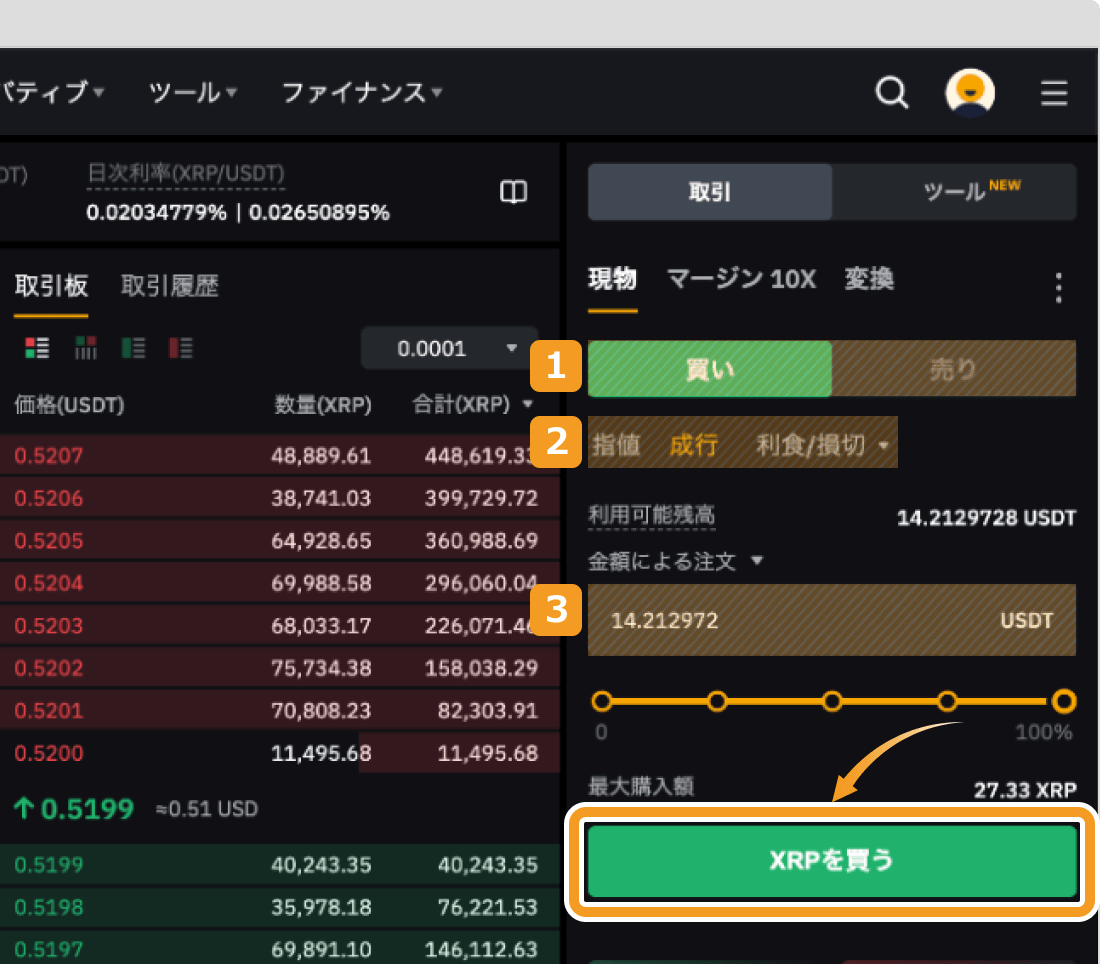
Task: Open the user profile avatar
Action: coord(970,92)
